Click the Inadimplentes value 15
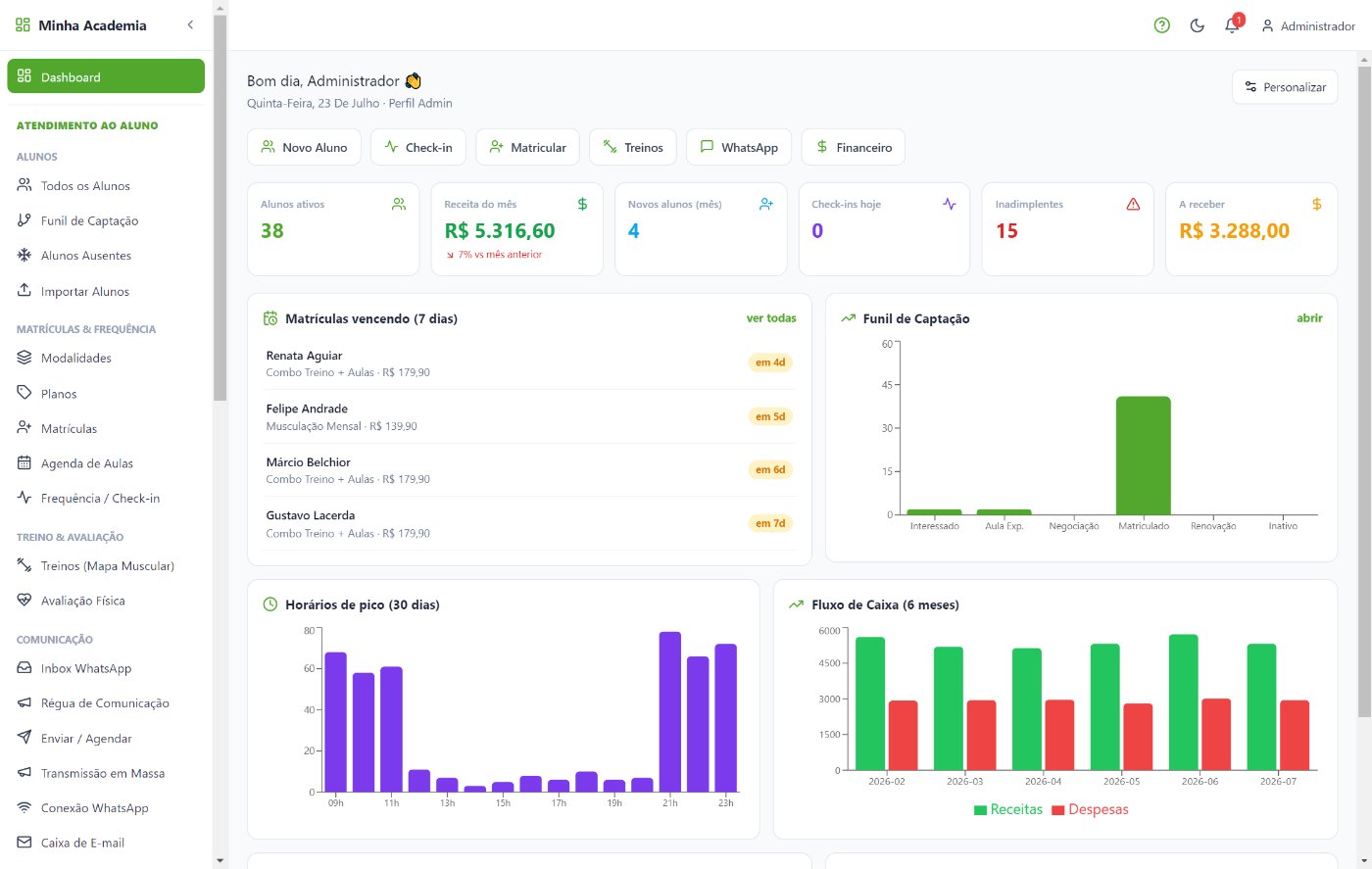The height and width of the screenshot is (869, 1372). (1006, 231)
